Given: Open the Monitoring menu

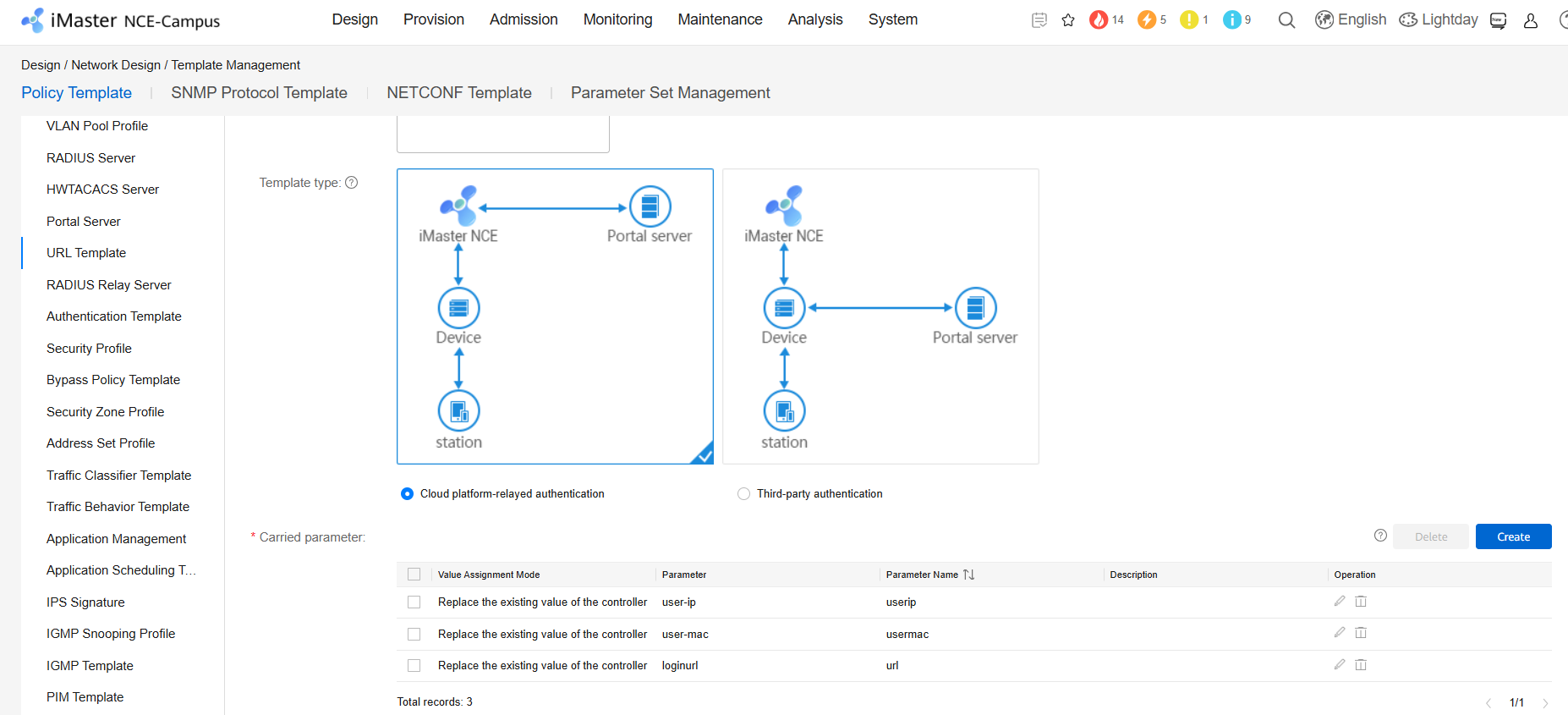Looking at the screenshot, I should [x=617, y=19].
